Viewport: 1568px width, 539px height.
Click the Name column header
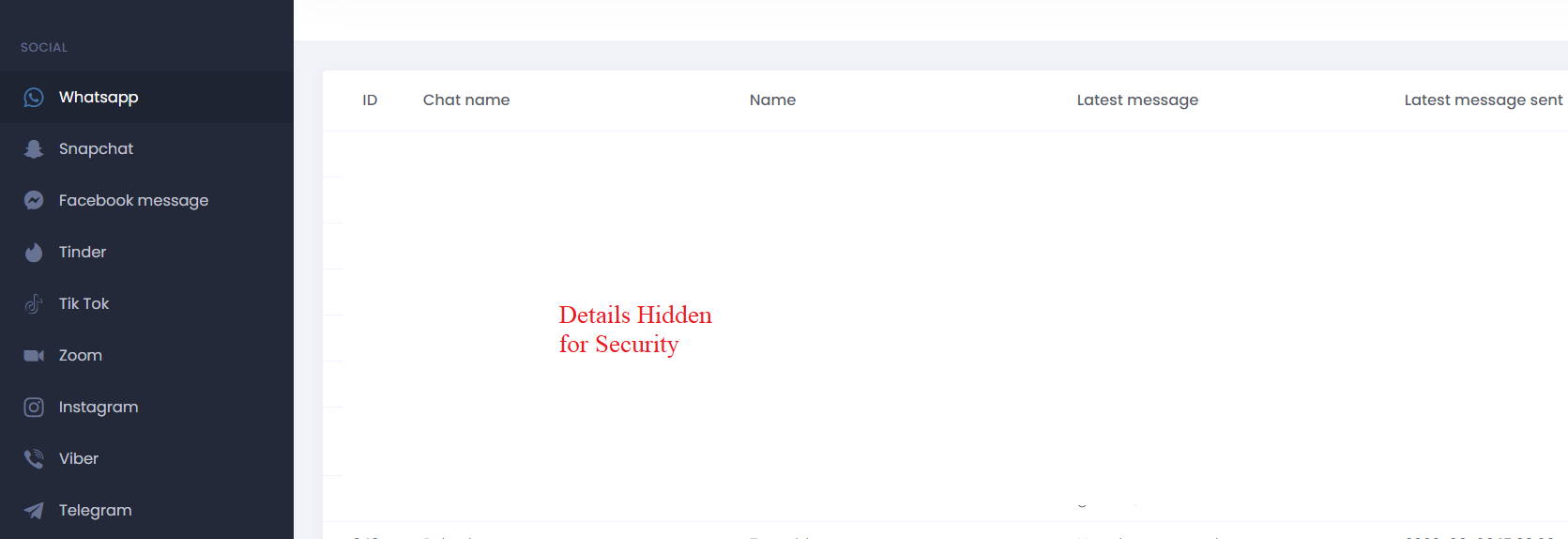pyautogui.click(x=772, y=100)
